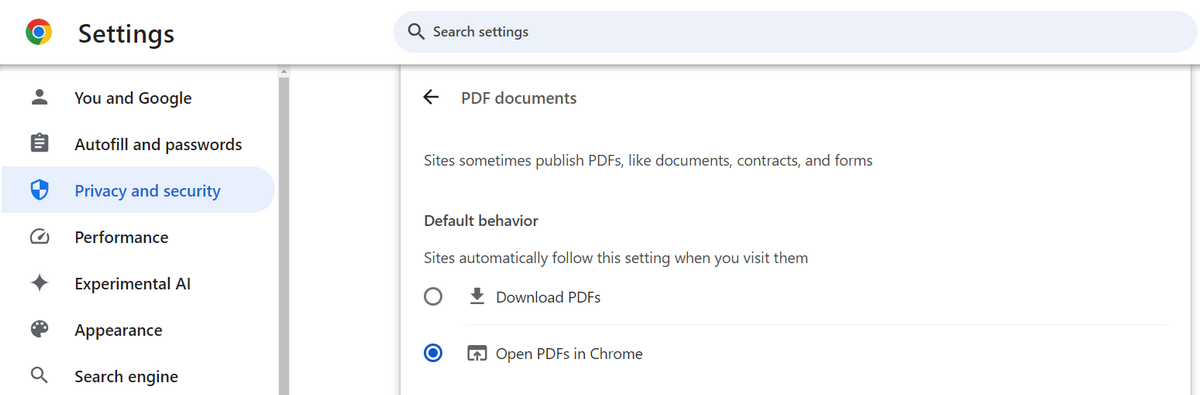The width and height of the screenshot is (1200, 395).
Task: Go back using the arrow beside PDF documents
Action: tap(431, 97)
